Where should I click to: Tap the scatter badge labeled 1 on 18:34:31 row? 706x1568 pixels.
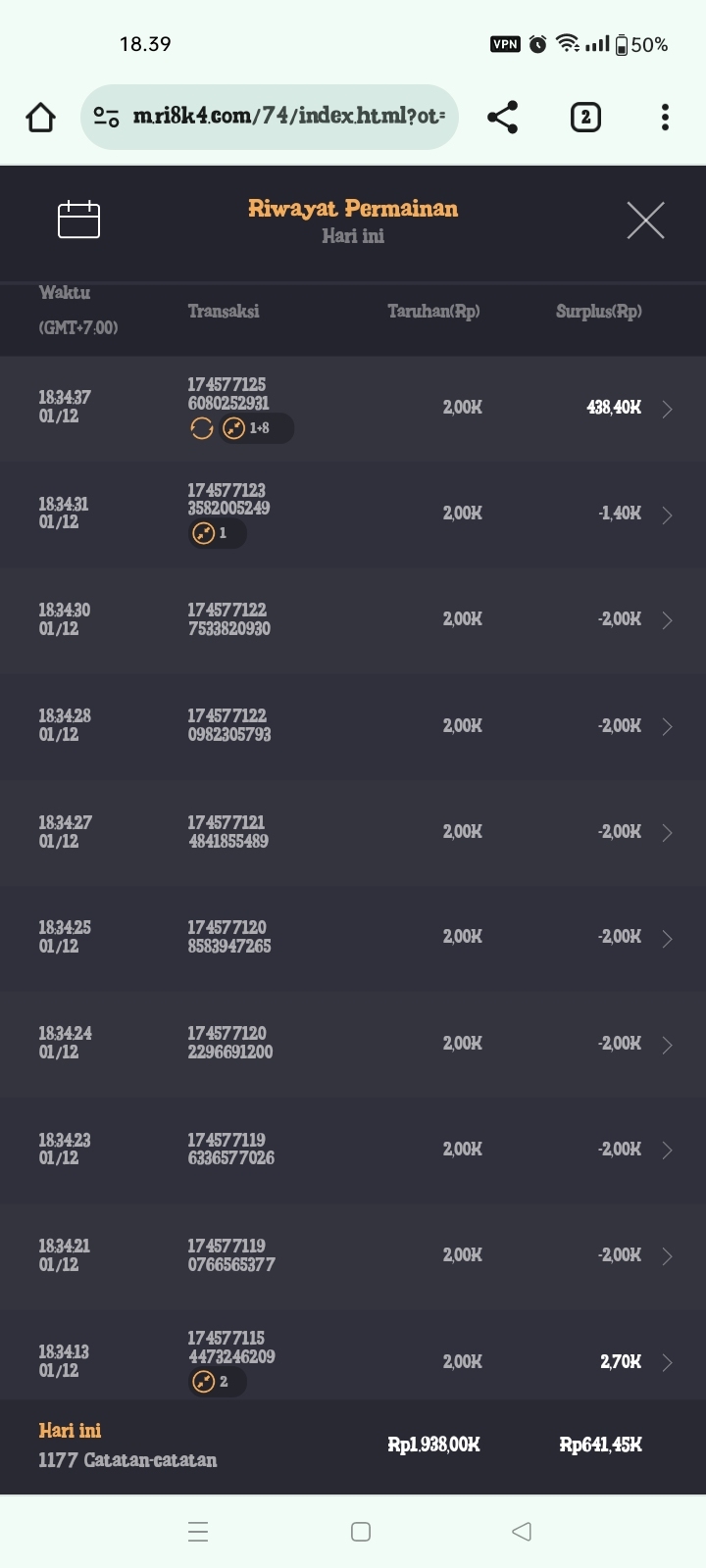coord(216,533)
